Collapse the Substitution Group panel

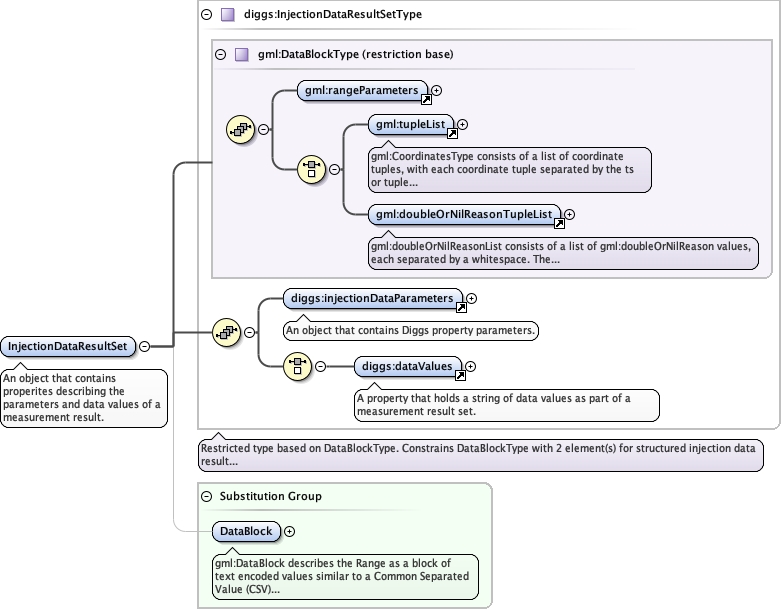(x=207, y=496)
